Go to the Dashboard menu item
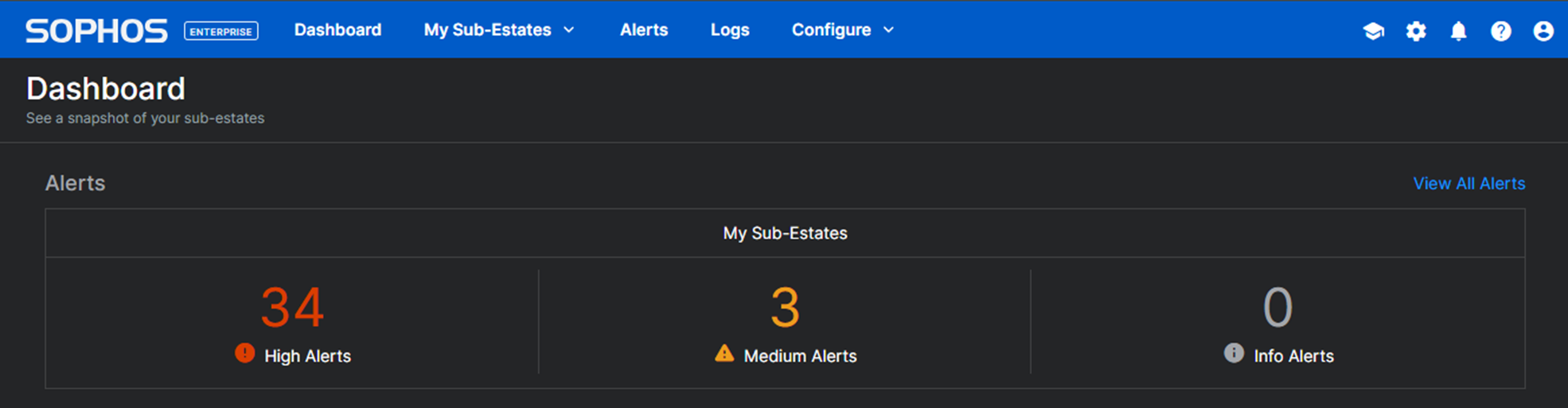The image size is (1568, 408). pyautogui.click(x=337, y=30)
